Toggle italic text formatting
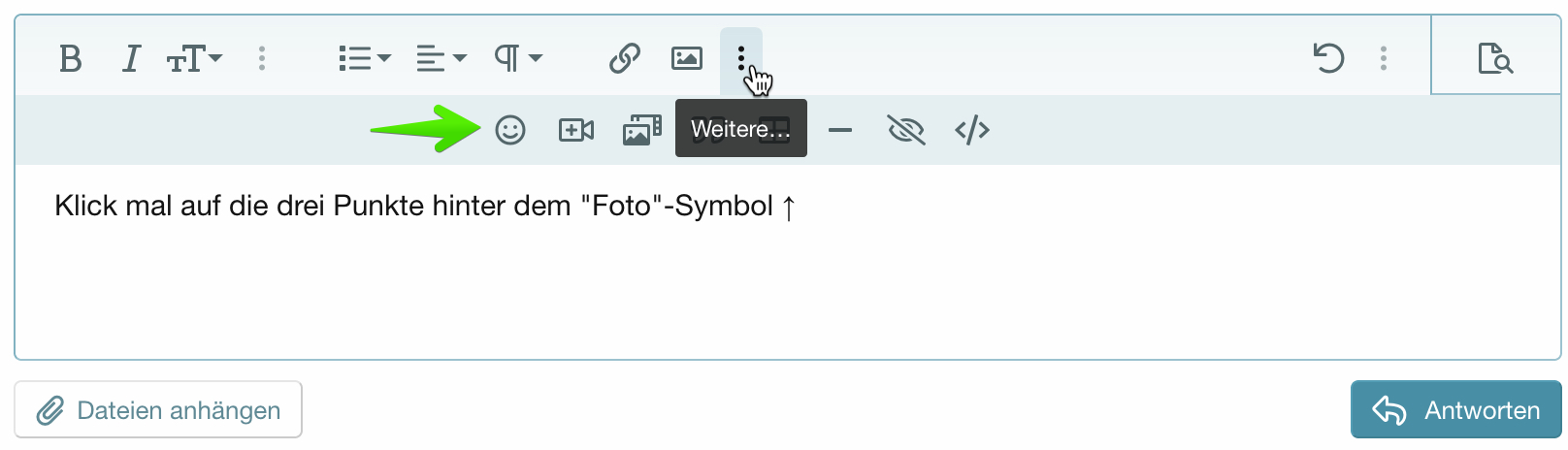Screen dimensions: 1568x450 [131, 59]
